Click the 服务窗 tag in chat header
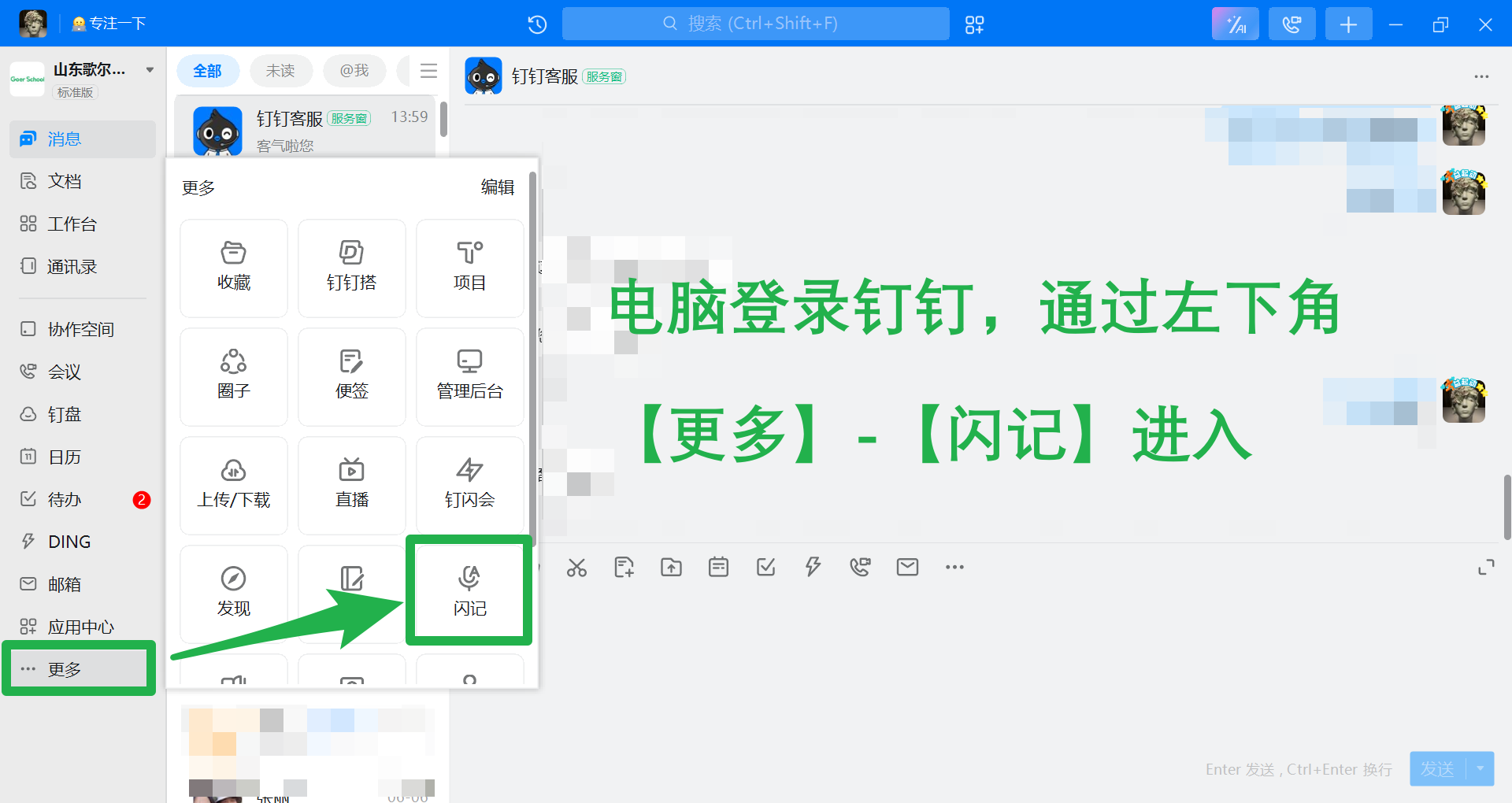 pos(604,76)
